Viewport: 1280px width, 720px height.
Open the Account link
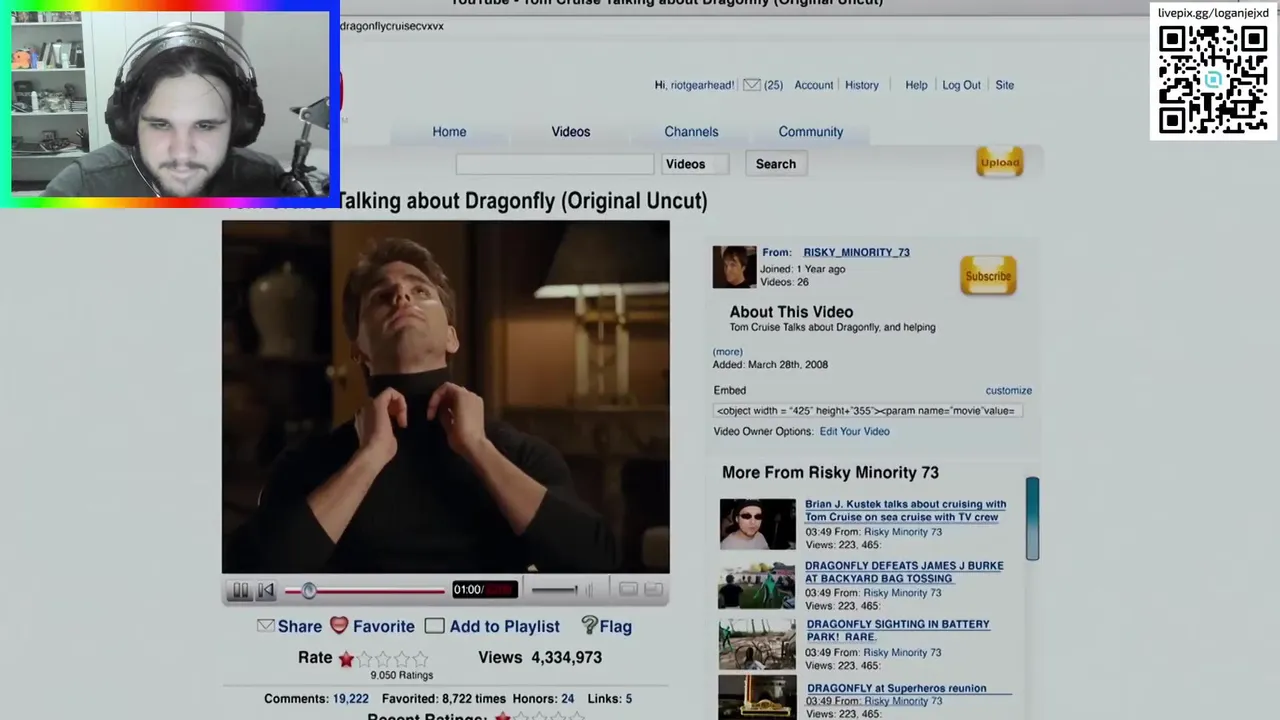point(813,85)
